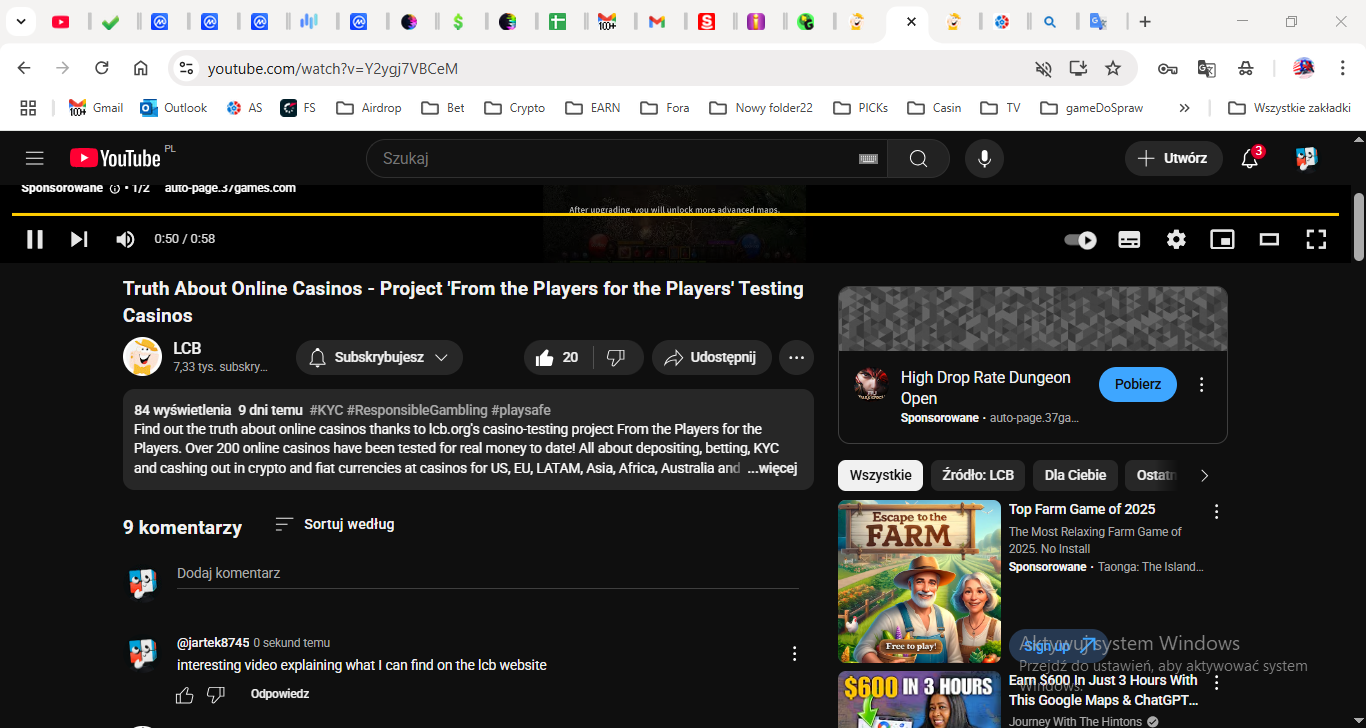
Task: Open player settings gear
Action: pos(1176,239)
